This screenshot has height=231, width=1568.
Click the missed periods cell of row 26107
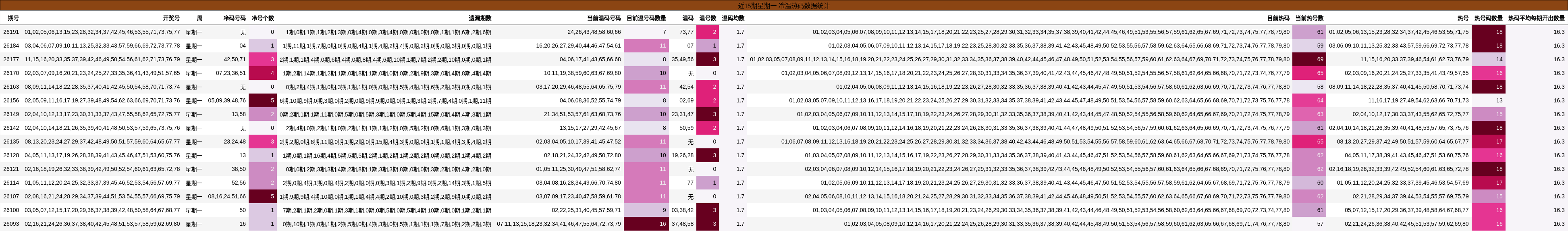click(385, 197)
